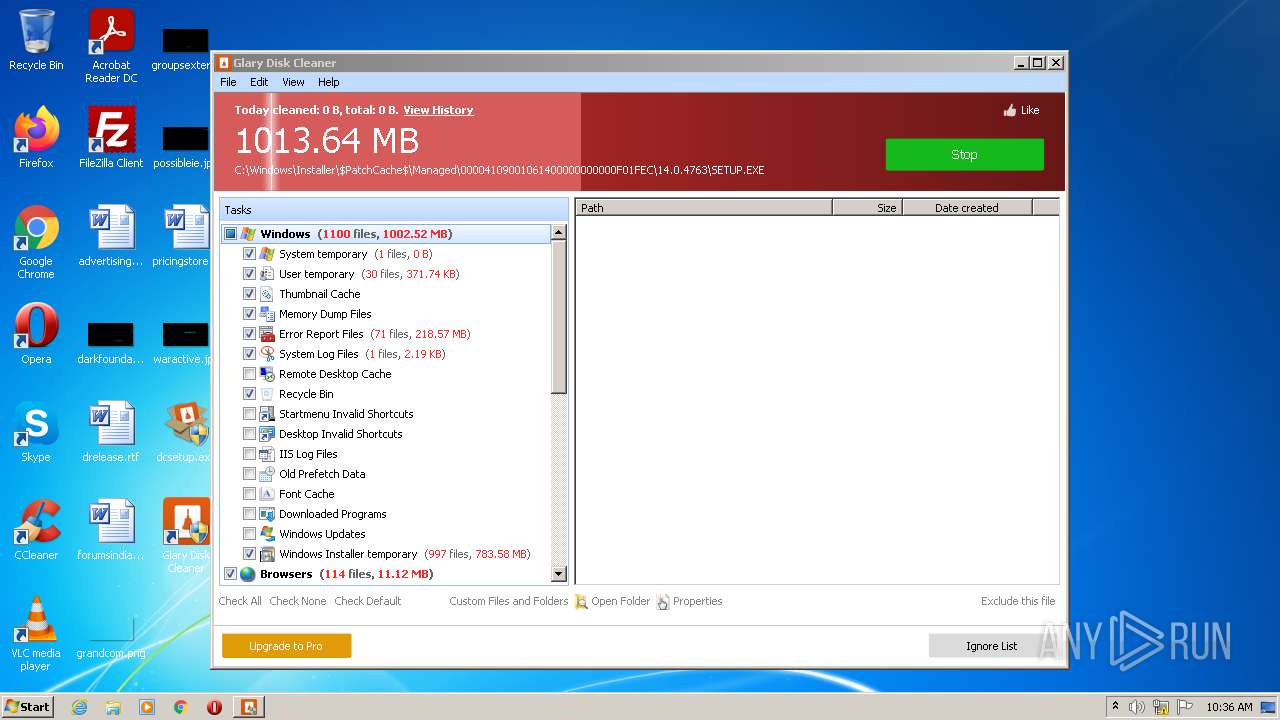
Task: Click the Windows category flag icon
Action: click(x=248, y=234)
